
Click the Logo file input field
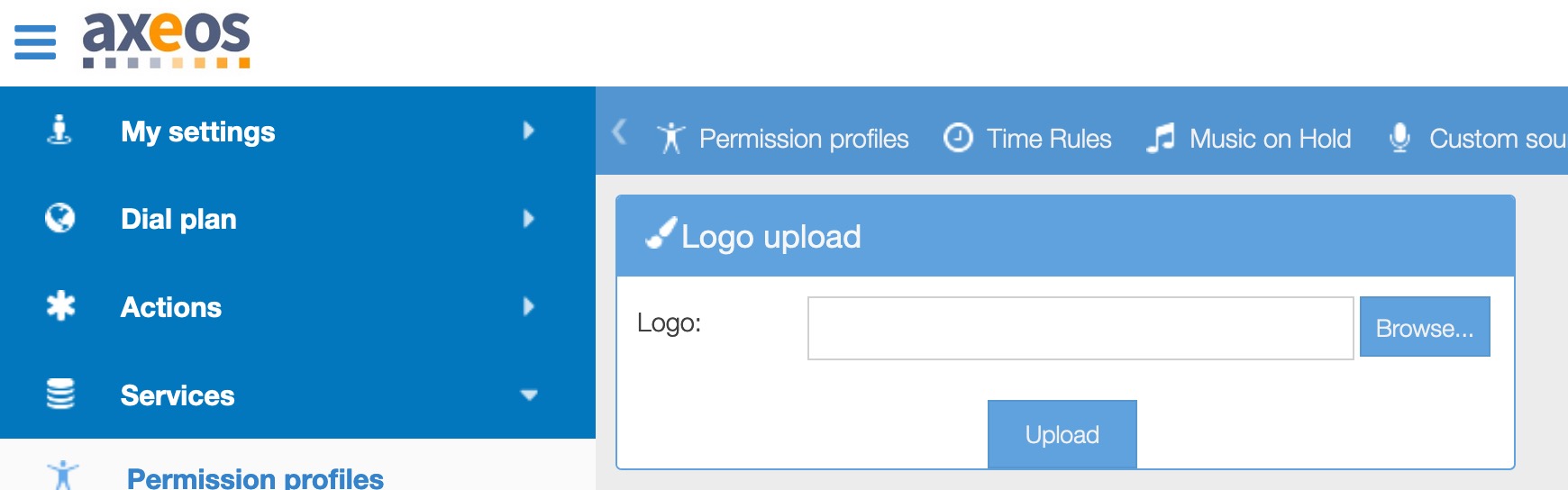point(1080,328)
